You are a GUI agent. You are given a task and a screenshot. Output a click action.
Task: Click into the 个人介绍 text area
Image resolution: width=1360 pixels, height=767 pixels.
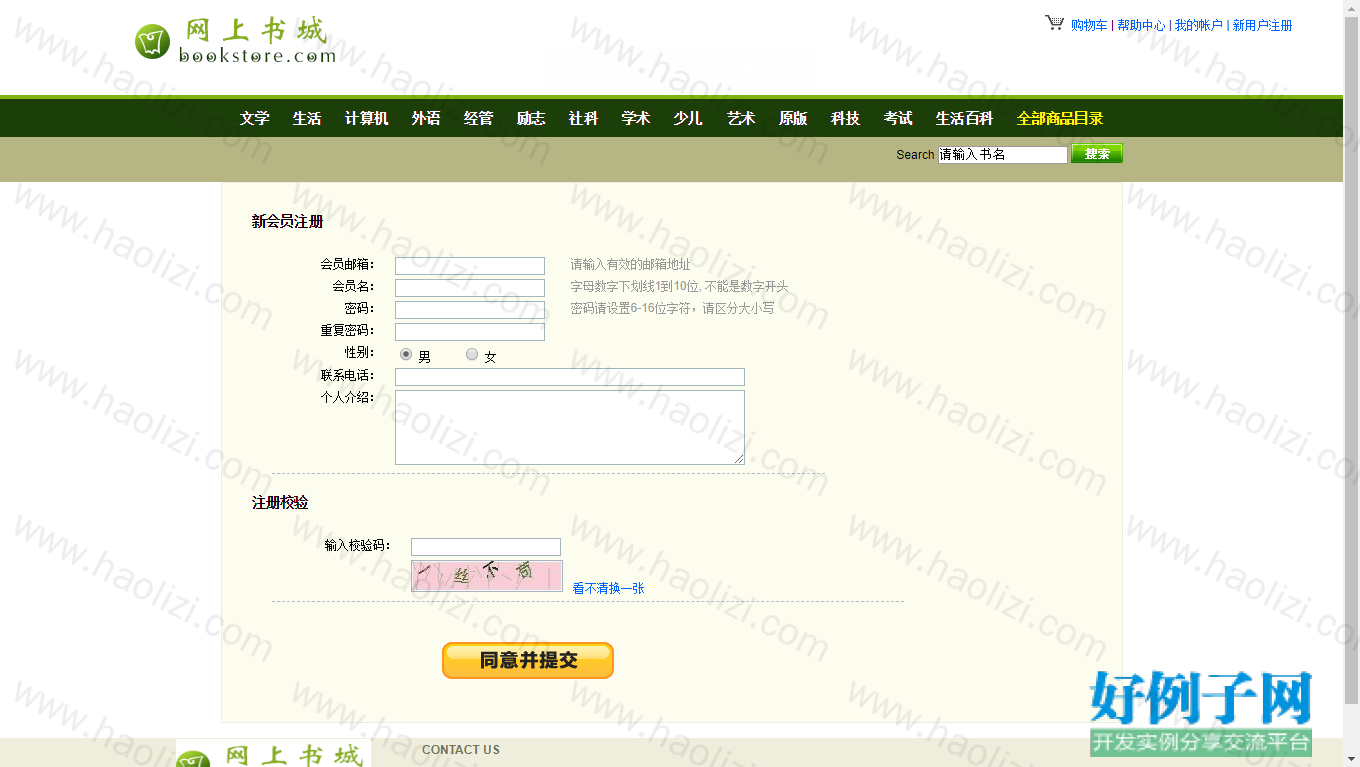click(x=570, y=427)
